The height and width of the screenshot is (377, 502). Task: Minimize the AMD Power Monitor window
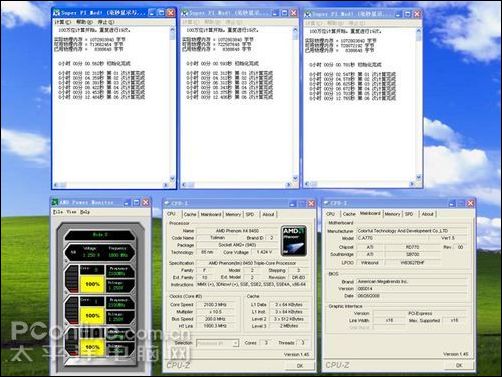point(127,202)
